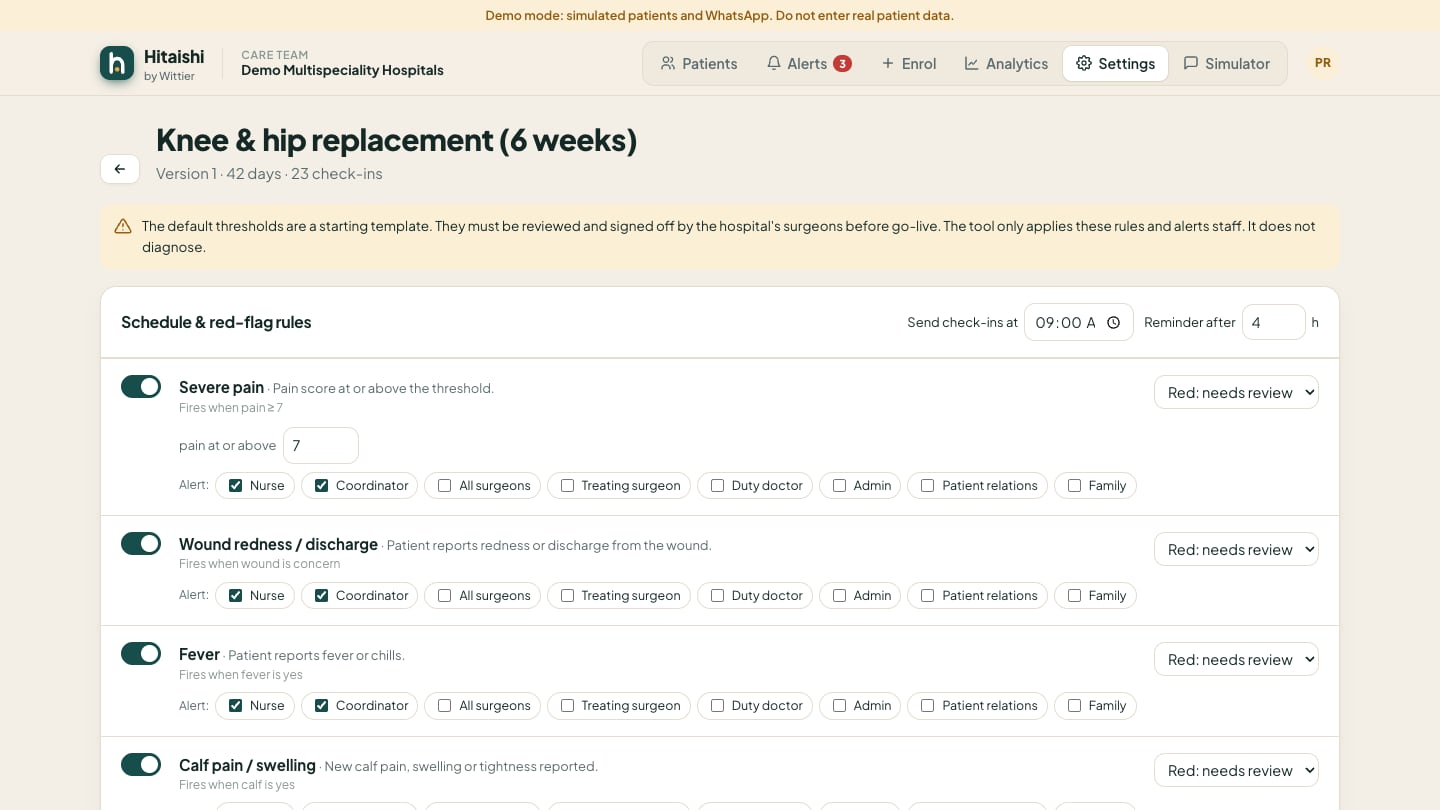
Task: Disable the Severe pain rule toggle
Action: 141,387
